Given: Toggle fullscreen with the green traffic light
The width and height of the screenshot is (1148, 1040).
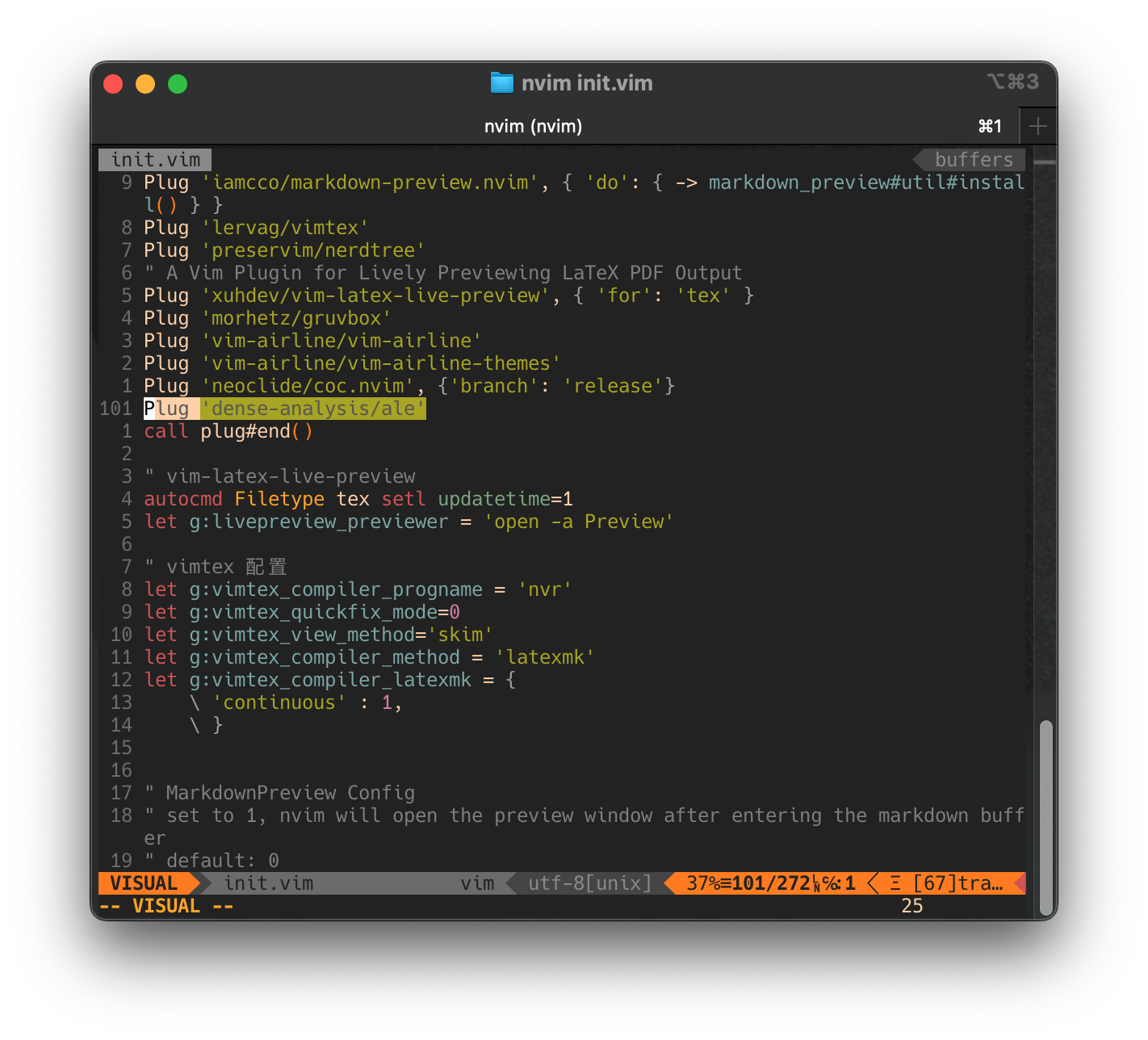Looking at the screenshot, I should (178, 83).
